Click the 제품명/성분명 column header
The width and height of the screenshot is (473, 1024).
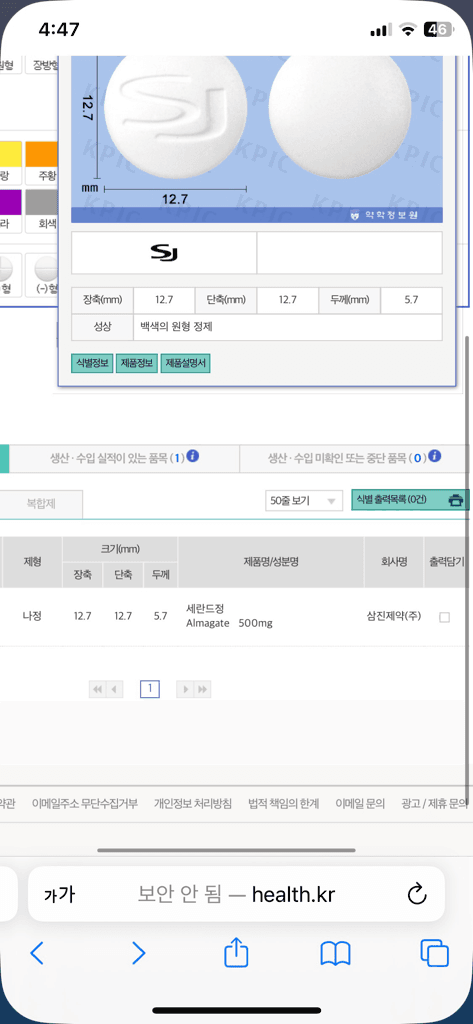pyautogui.click(x=270, y=562)
